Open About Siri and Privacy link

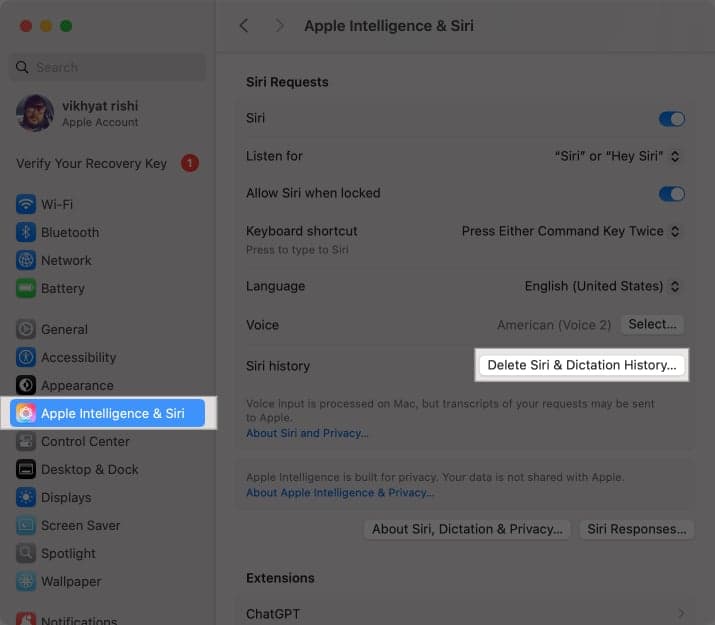(307, 433)
